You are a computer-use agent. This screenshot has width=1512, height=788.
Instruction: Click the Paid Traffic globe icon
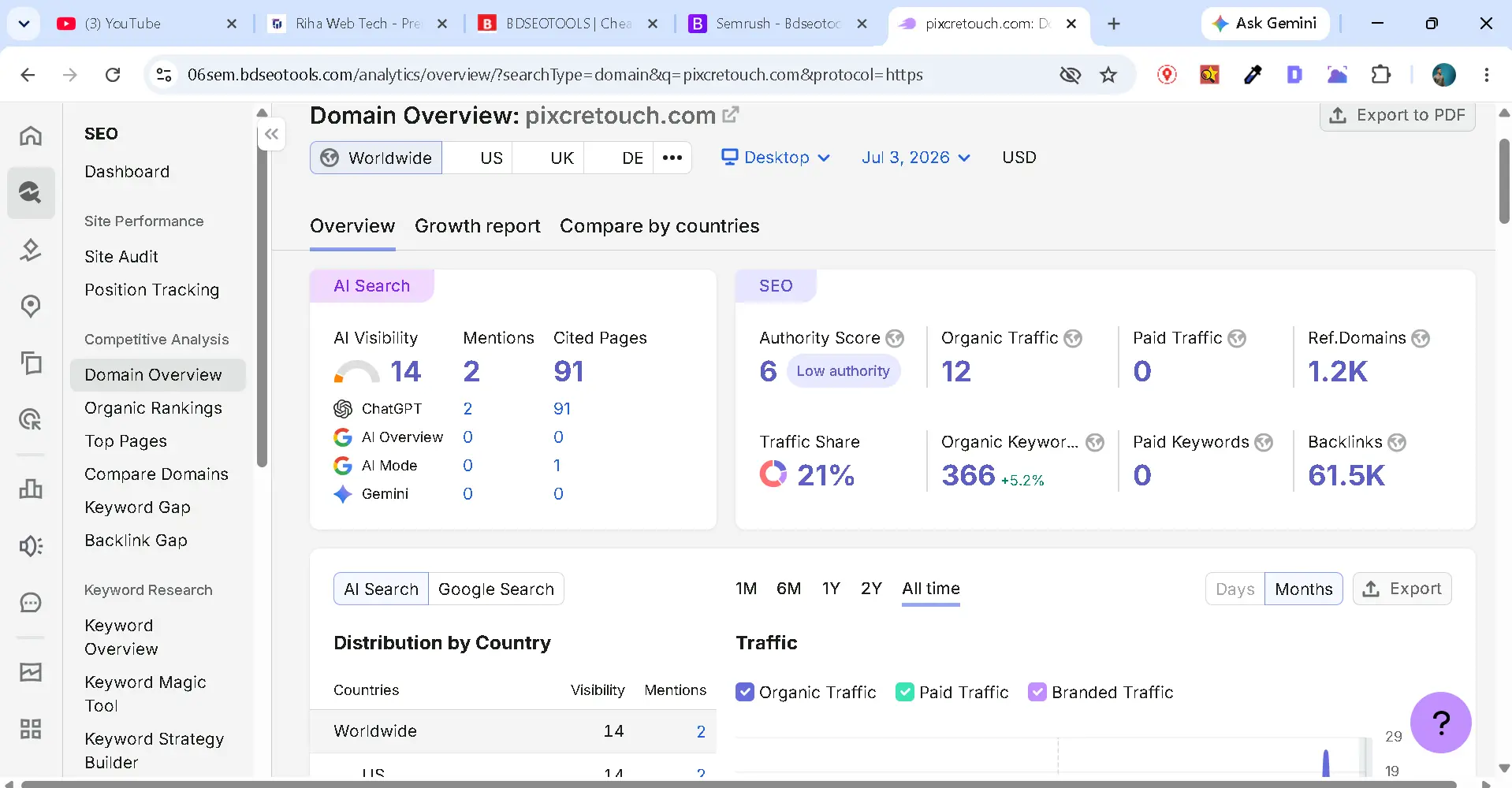[x=1237, y=339]
